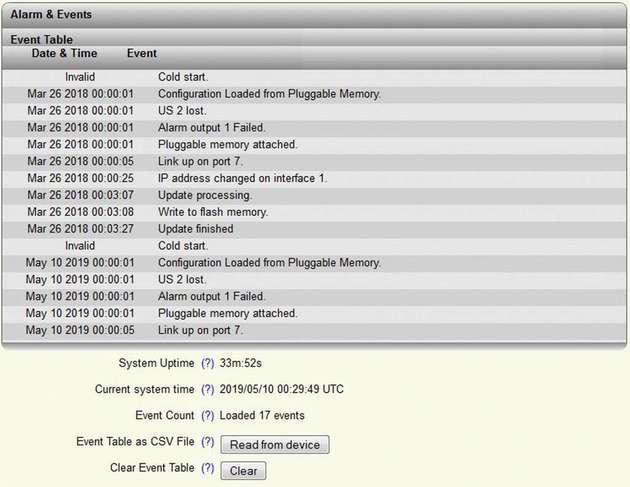Select the May 10 2019 US 2 lost row
Image resolution: width=630 pixels, height=487 pixels.
tap(314, 280)
